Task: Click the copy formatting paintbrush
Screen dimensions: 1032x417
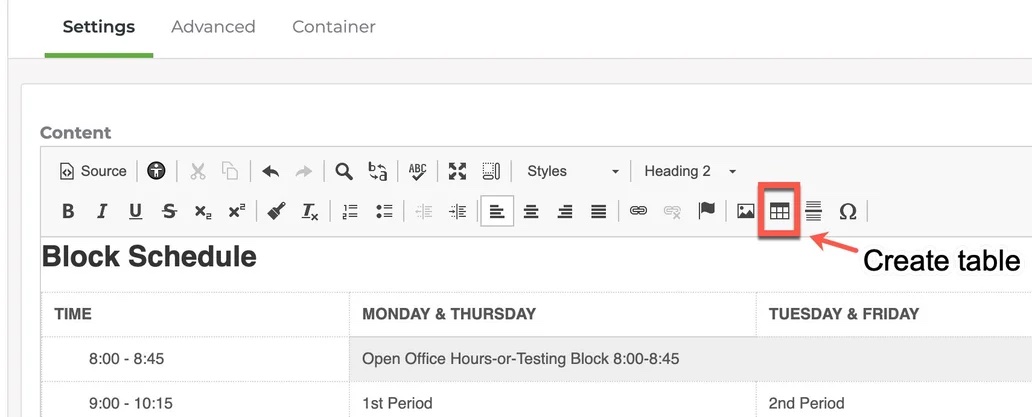Action: point(277,211)
